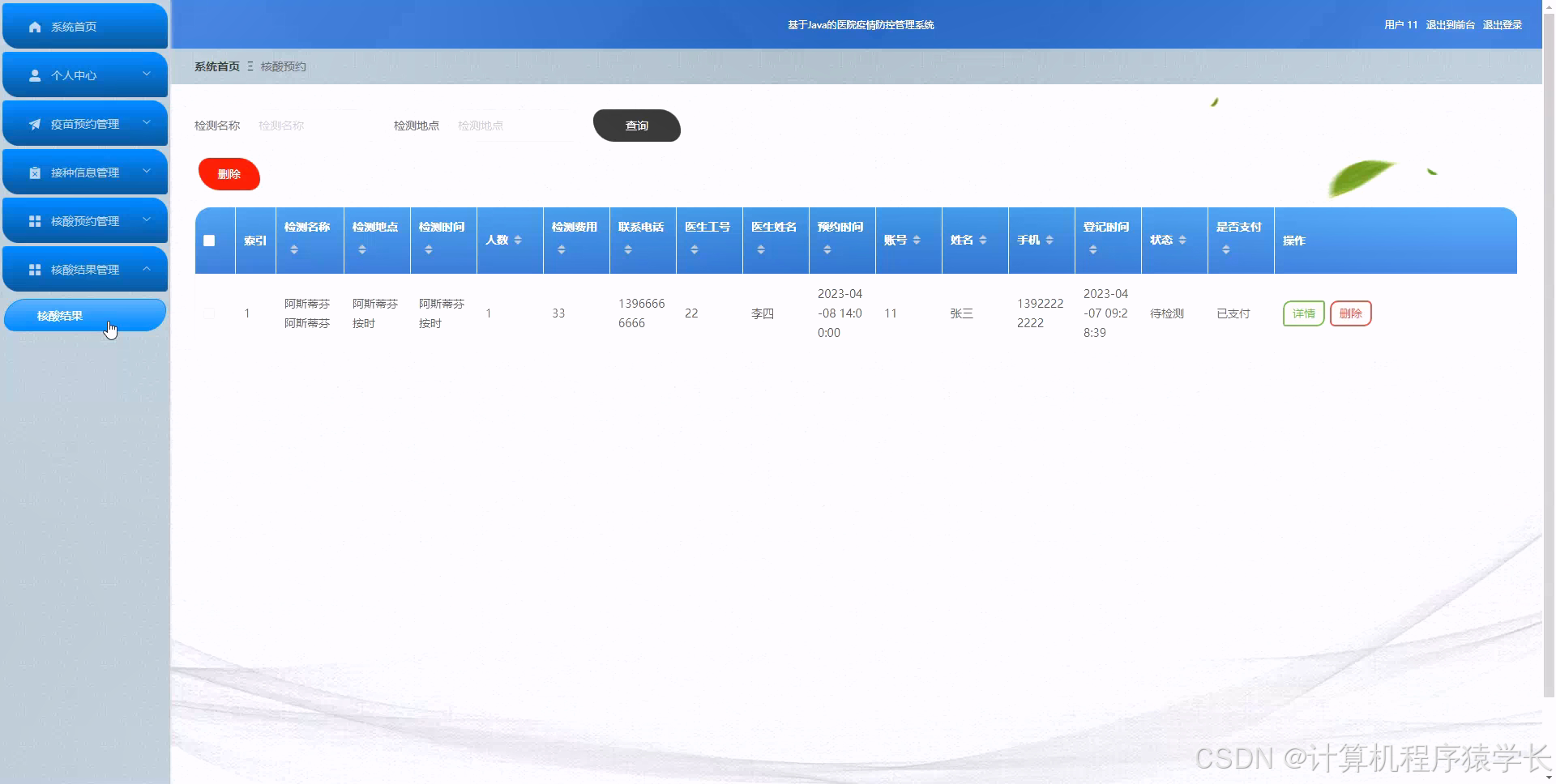Image resolution: width=1556 pixels, height=784 pixels.
Task: Click the paper plane icon beside 疫苗预约管理
Action: [35, 124]
